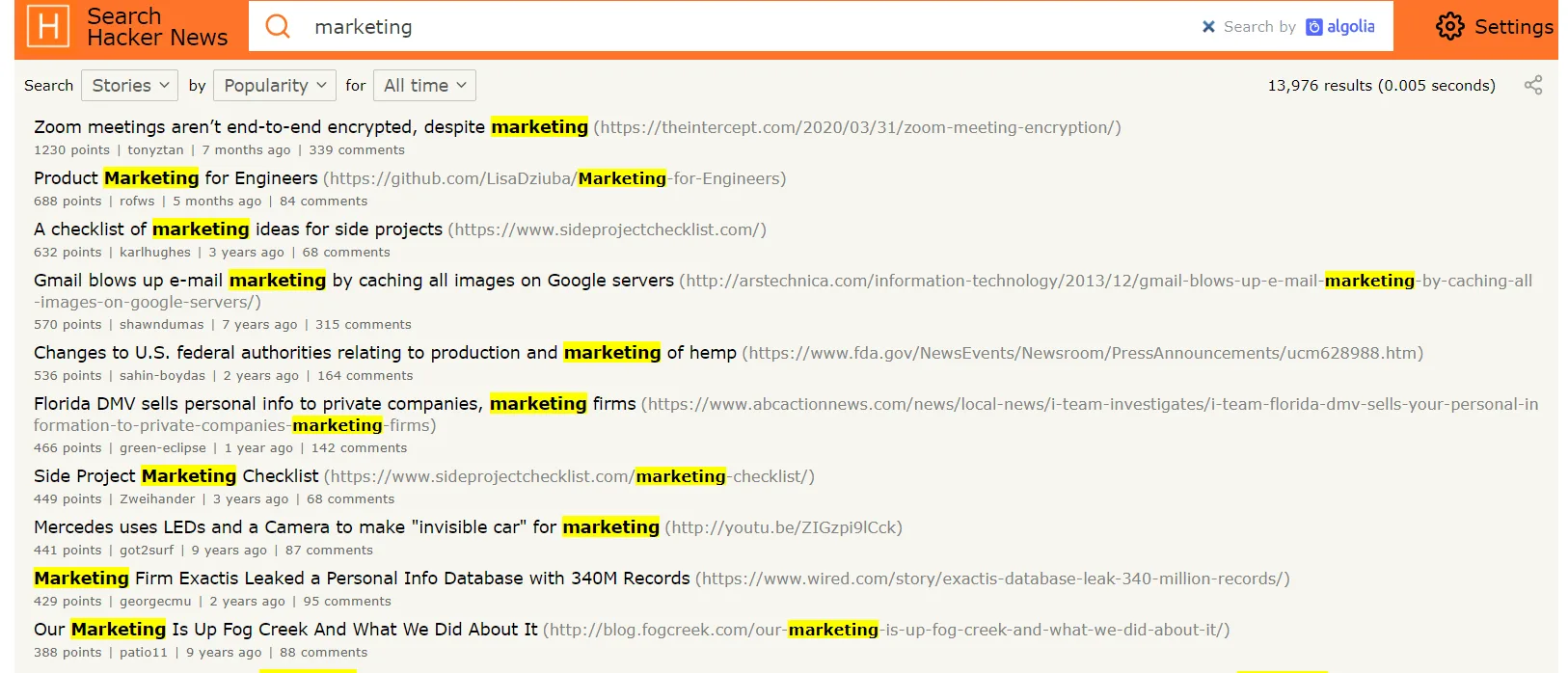Open theintercept.com zoom-meeting-encryption URL
1568x673 pixels.
click(x=857, y=127)
